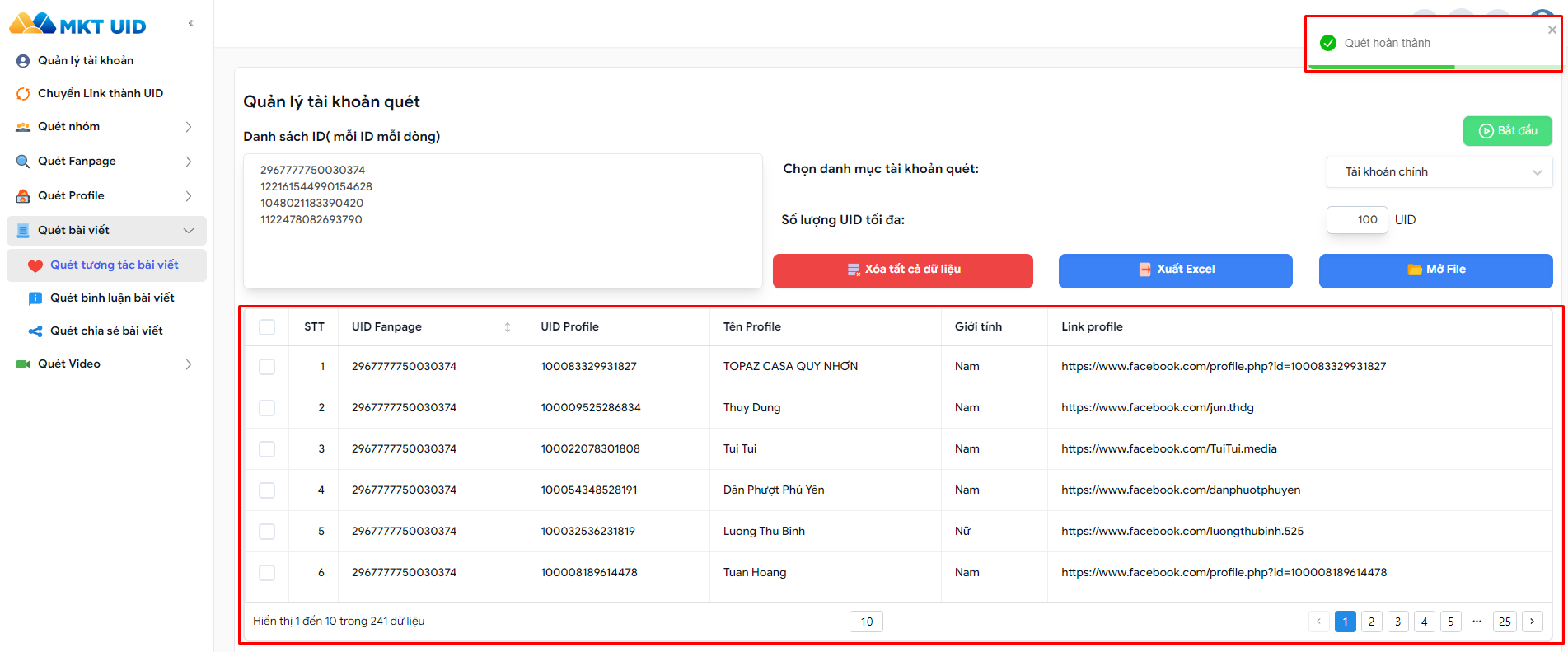
Task: Click the Quét bài viết document icon
Action: [x=23, y=230]
